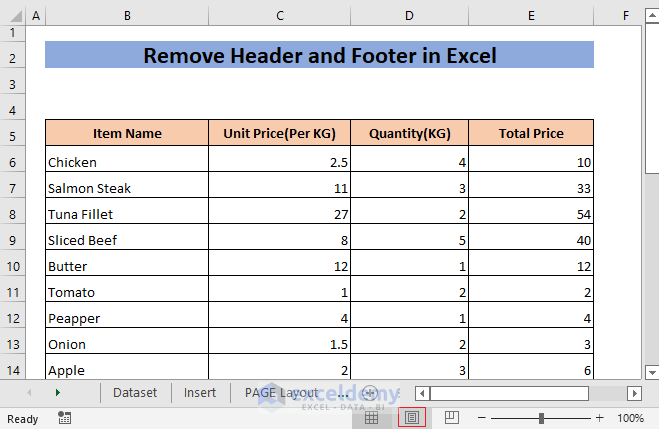659x429 pixels.
Task: Switch to Normal view in status bar
Action: click(371, 418)
